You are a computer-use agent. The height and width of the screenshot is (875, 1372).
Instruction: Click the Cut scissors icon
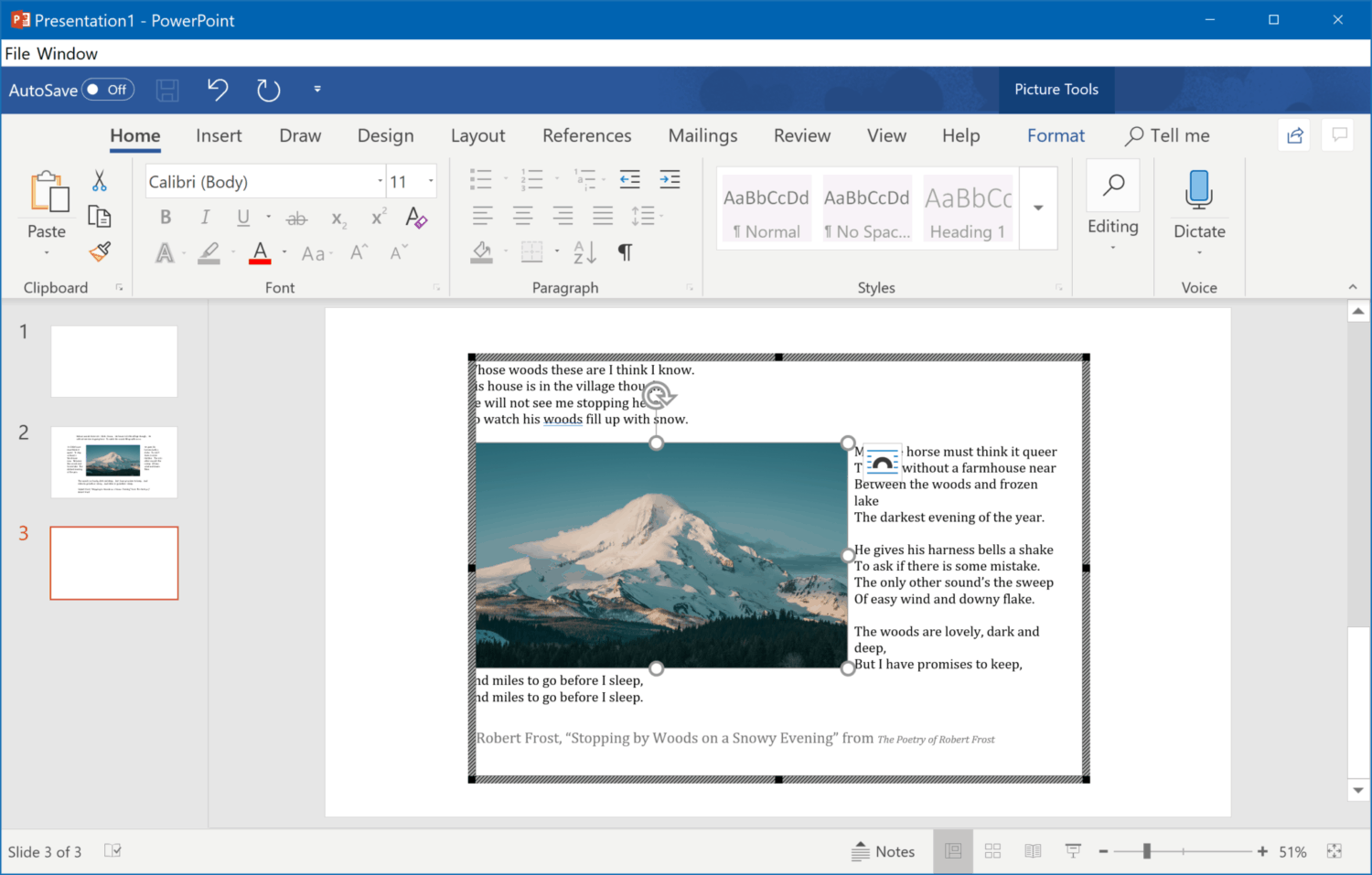tap(100, 181)
